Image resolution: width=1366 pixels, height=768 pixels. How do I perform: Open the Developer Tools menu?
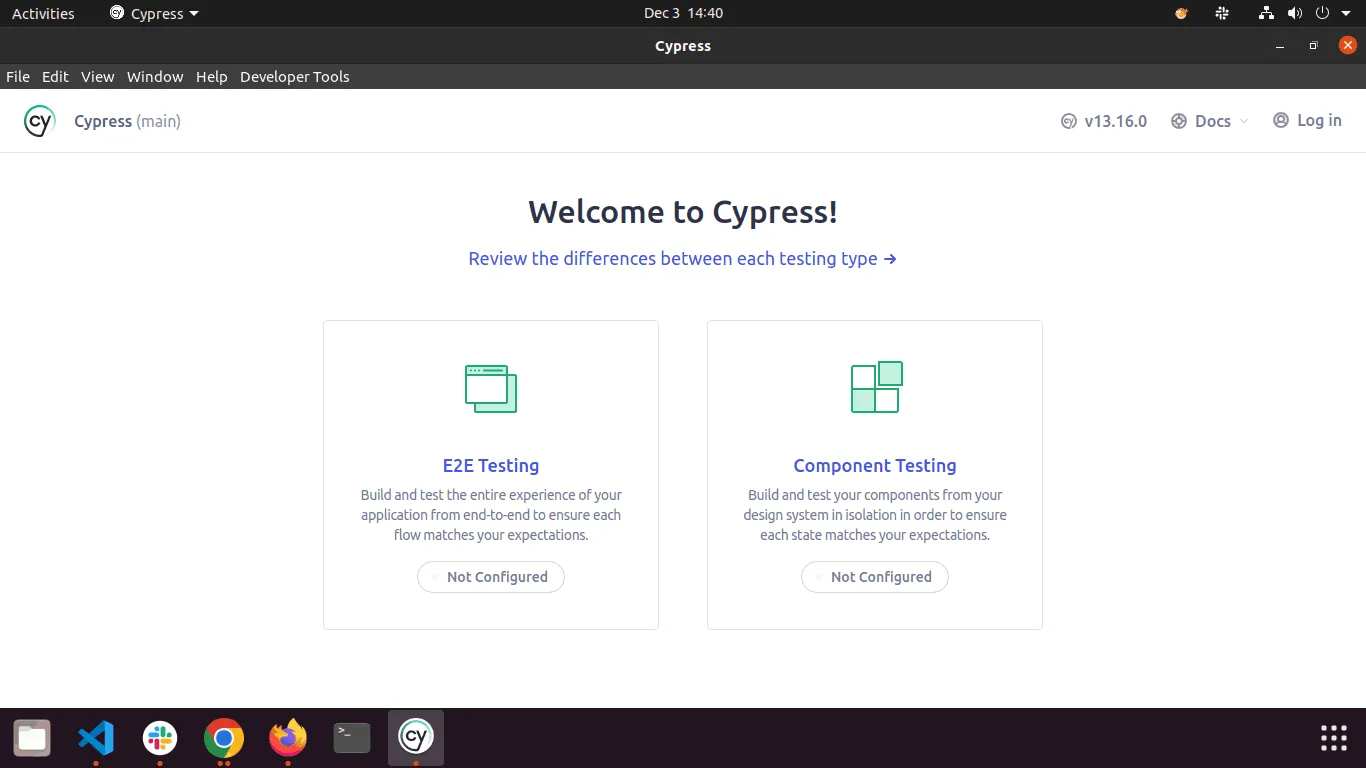[x=295, y=76]
